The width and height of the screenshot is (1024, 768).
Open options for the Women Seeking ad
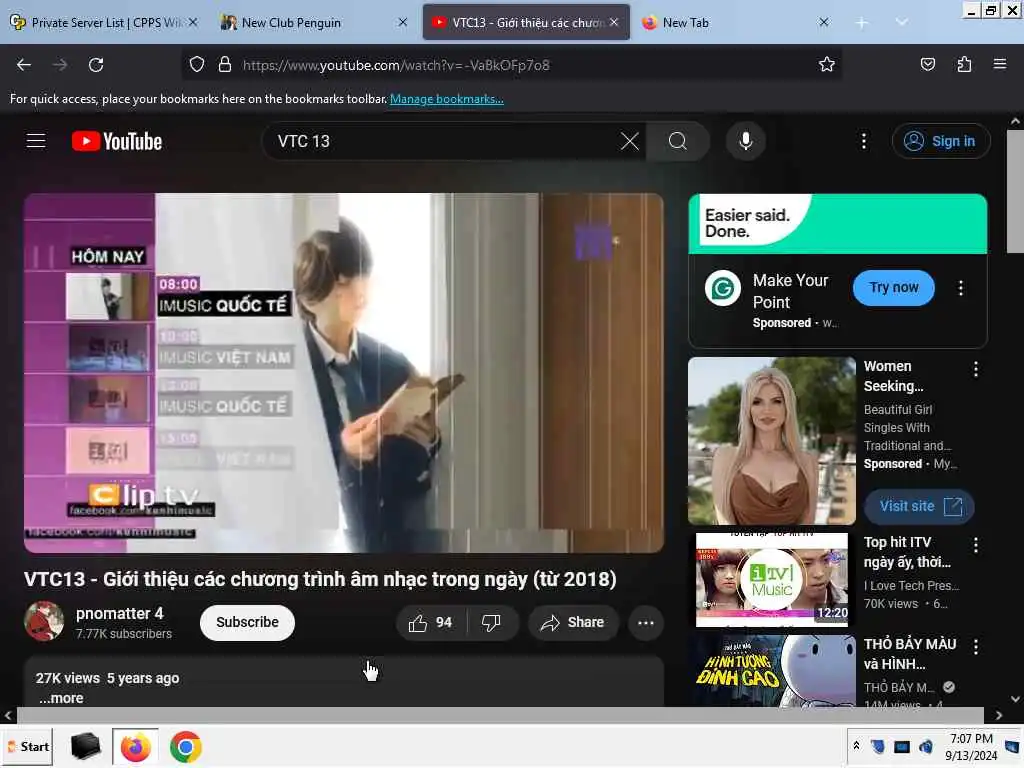(975, 369)
